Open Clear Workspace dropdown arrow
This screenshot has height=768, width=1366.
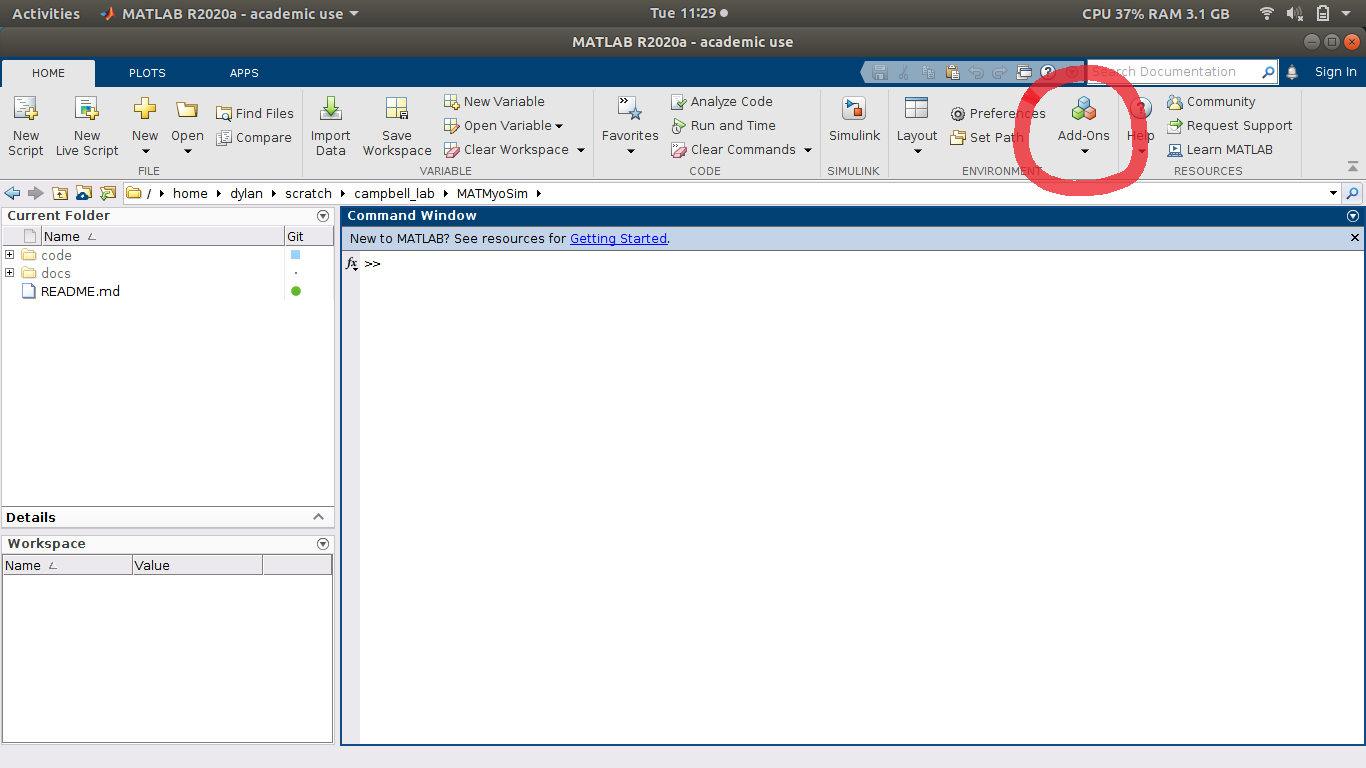click(x=581, y=150)
